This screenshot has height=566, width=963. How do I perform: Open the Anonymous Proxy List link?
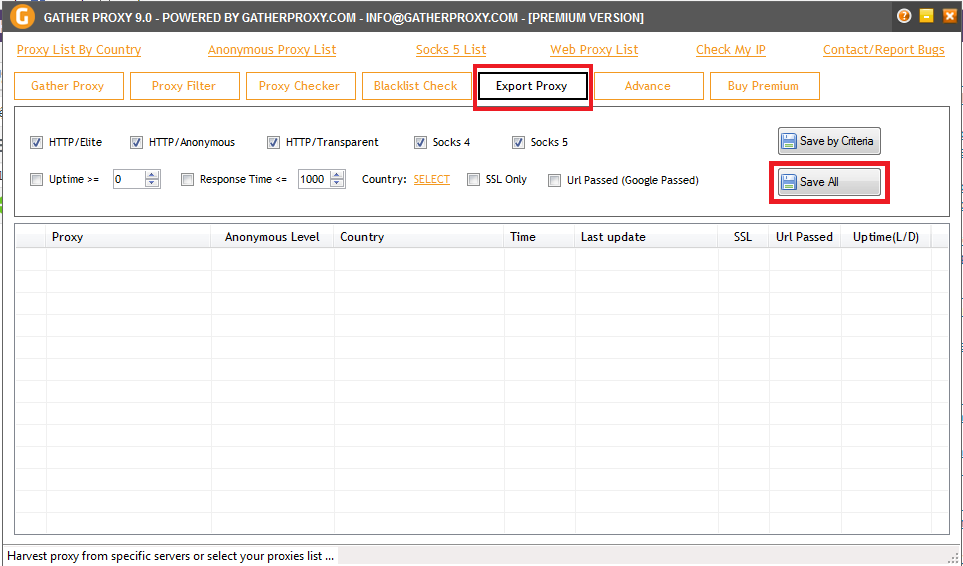point(272,50)
